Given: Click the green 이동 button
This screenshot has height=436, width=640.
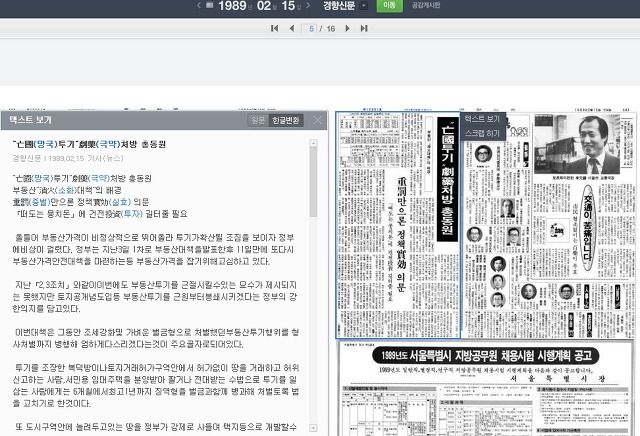Looking at the screenshot, I should point(389,5).
